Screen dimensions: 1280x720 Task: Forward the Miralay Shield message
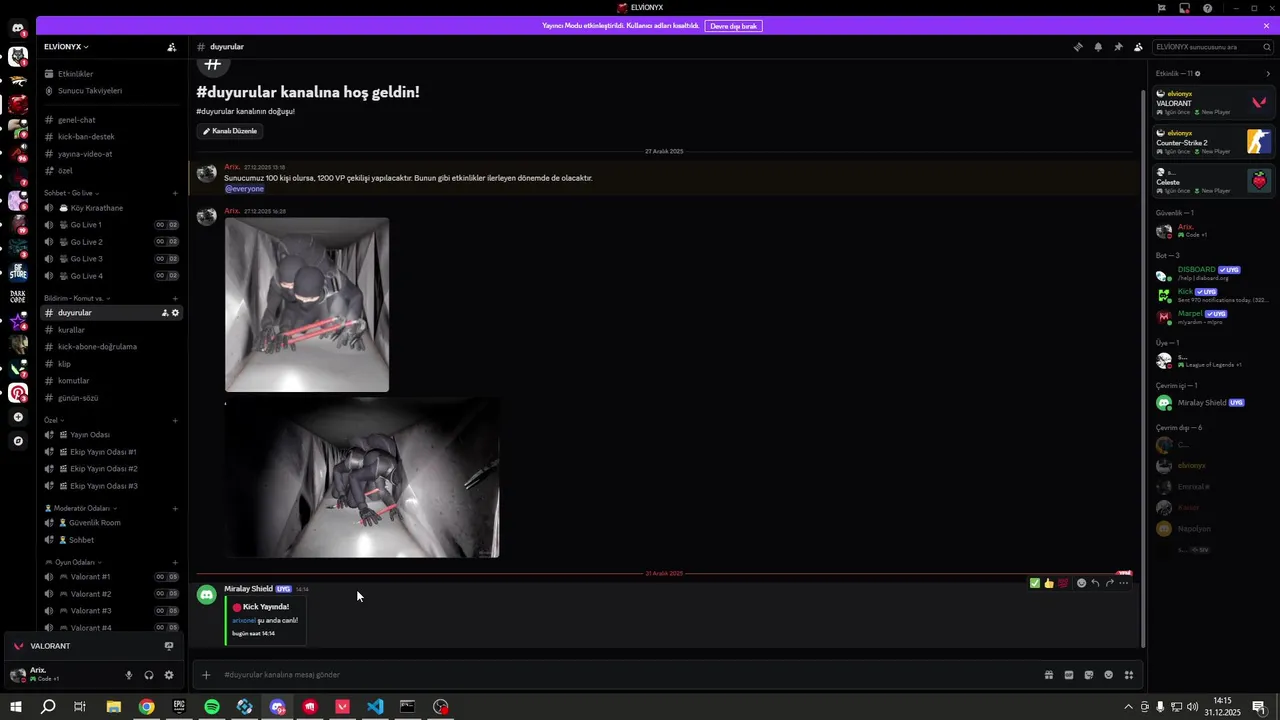coord(1109,583)
